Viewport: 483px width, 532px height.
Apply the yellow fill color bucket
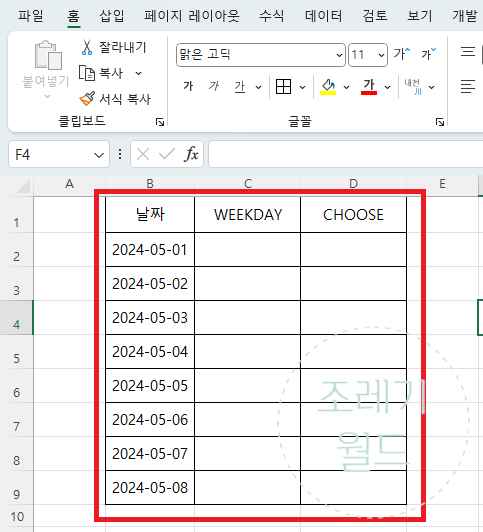point(328,87)
